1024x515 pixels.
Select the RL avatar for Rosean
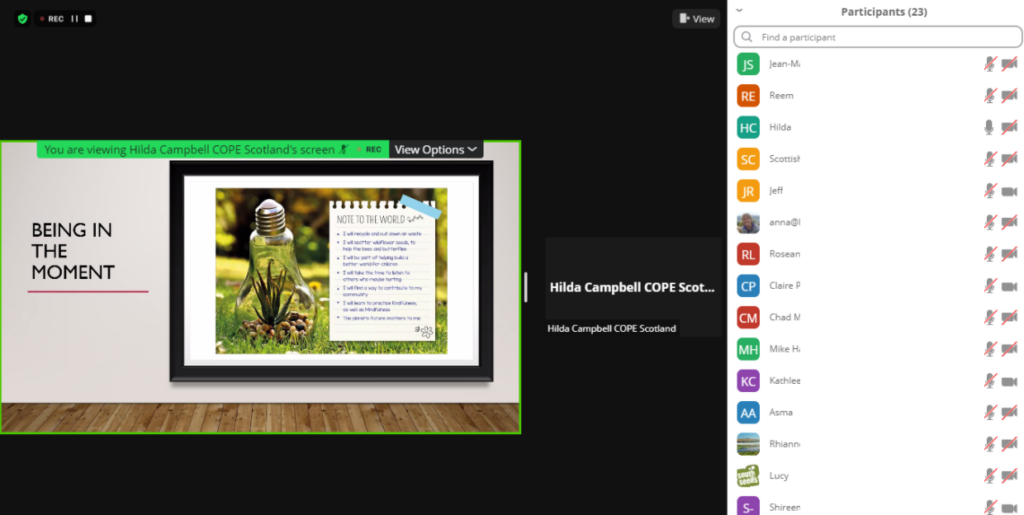coord(748,254)
